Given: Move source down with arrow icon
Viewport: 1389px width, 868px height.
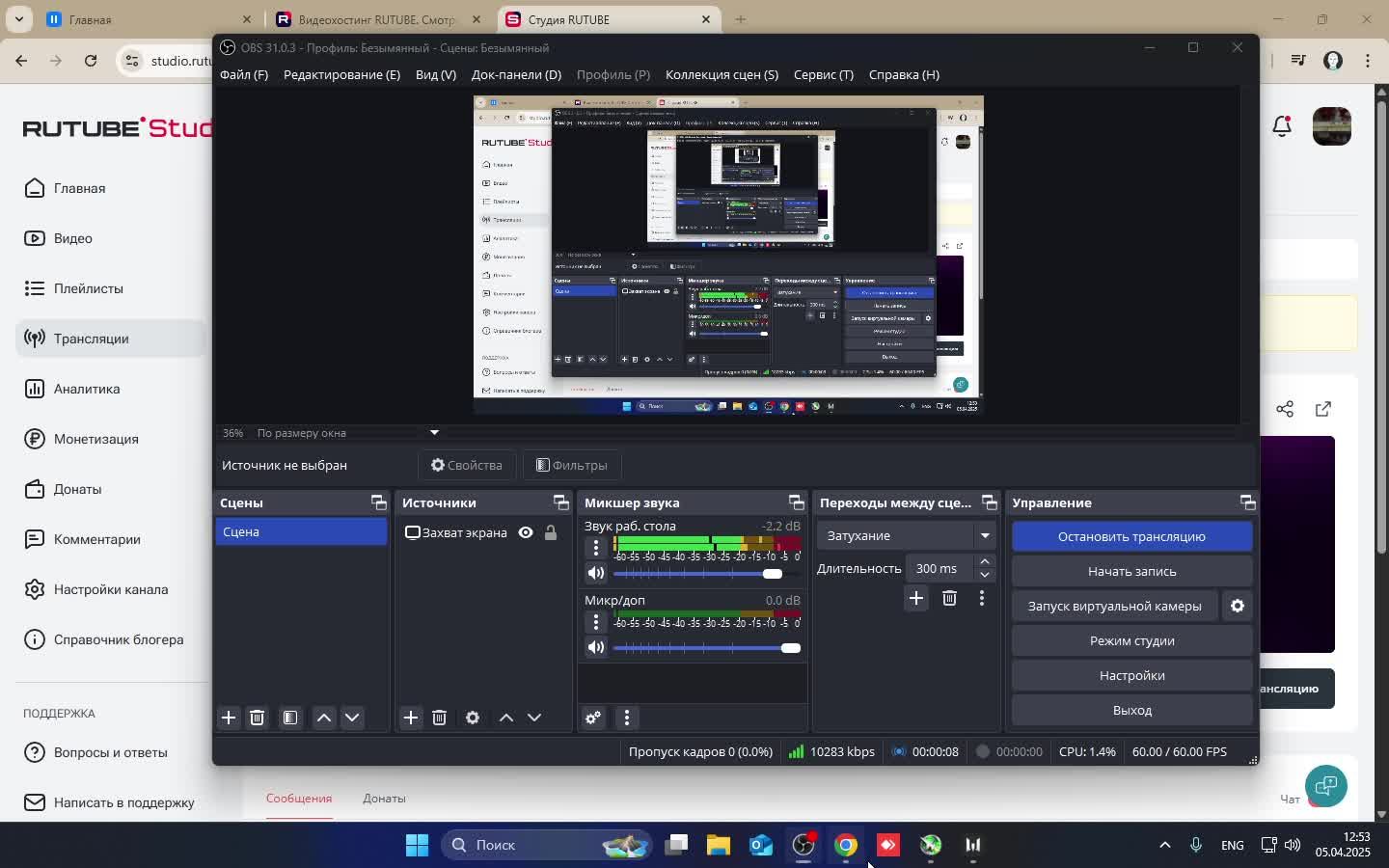Looking at the screenshot, I should point(534,718).
